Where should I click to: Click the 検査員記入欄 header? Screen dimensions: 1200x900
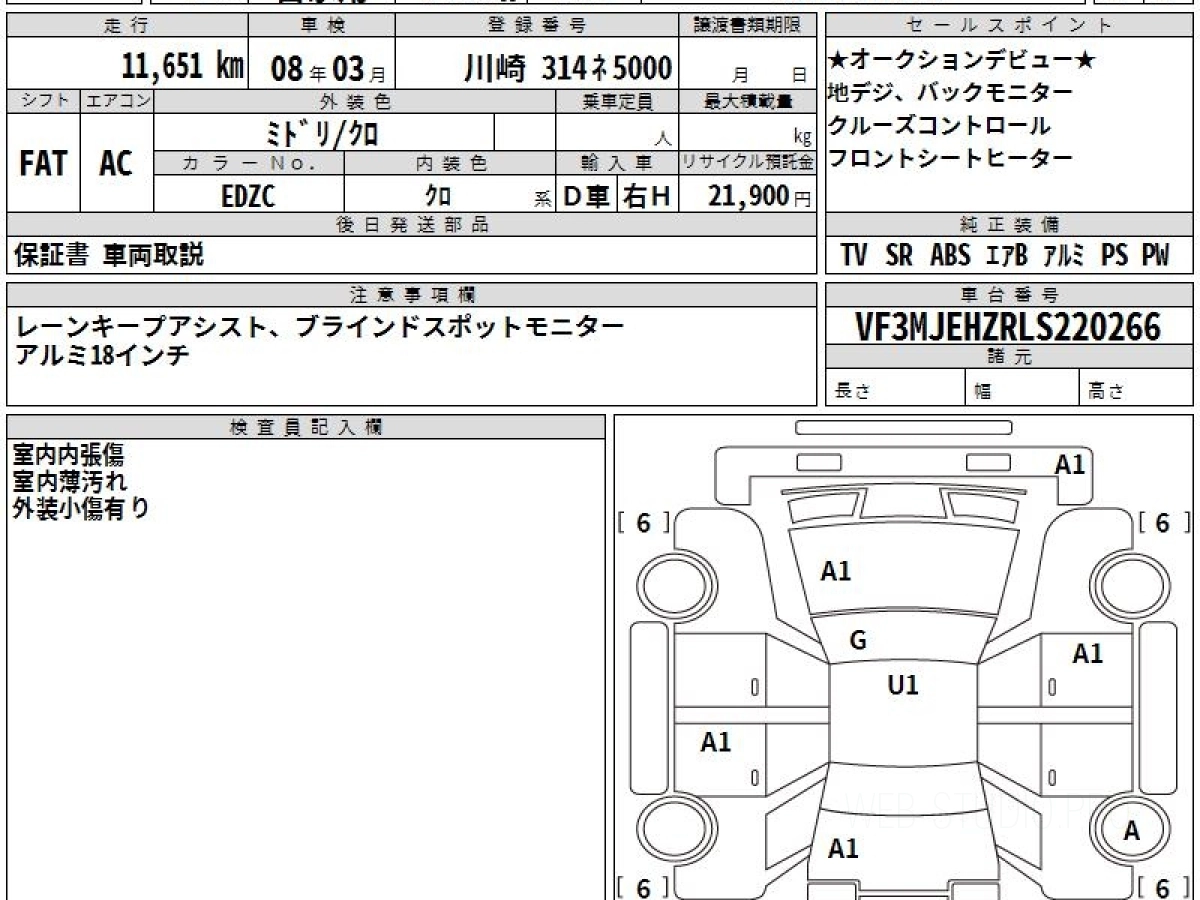306,427
